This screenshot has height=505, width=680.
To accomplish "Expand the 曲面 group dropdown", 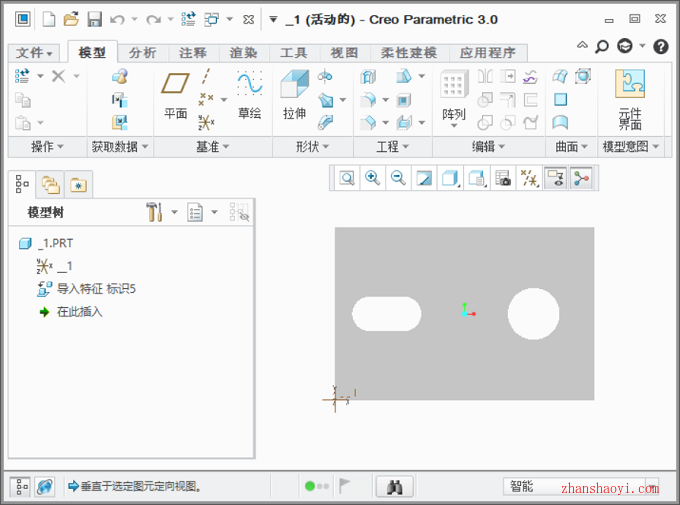I will pos(572,147).
